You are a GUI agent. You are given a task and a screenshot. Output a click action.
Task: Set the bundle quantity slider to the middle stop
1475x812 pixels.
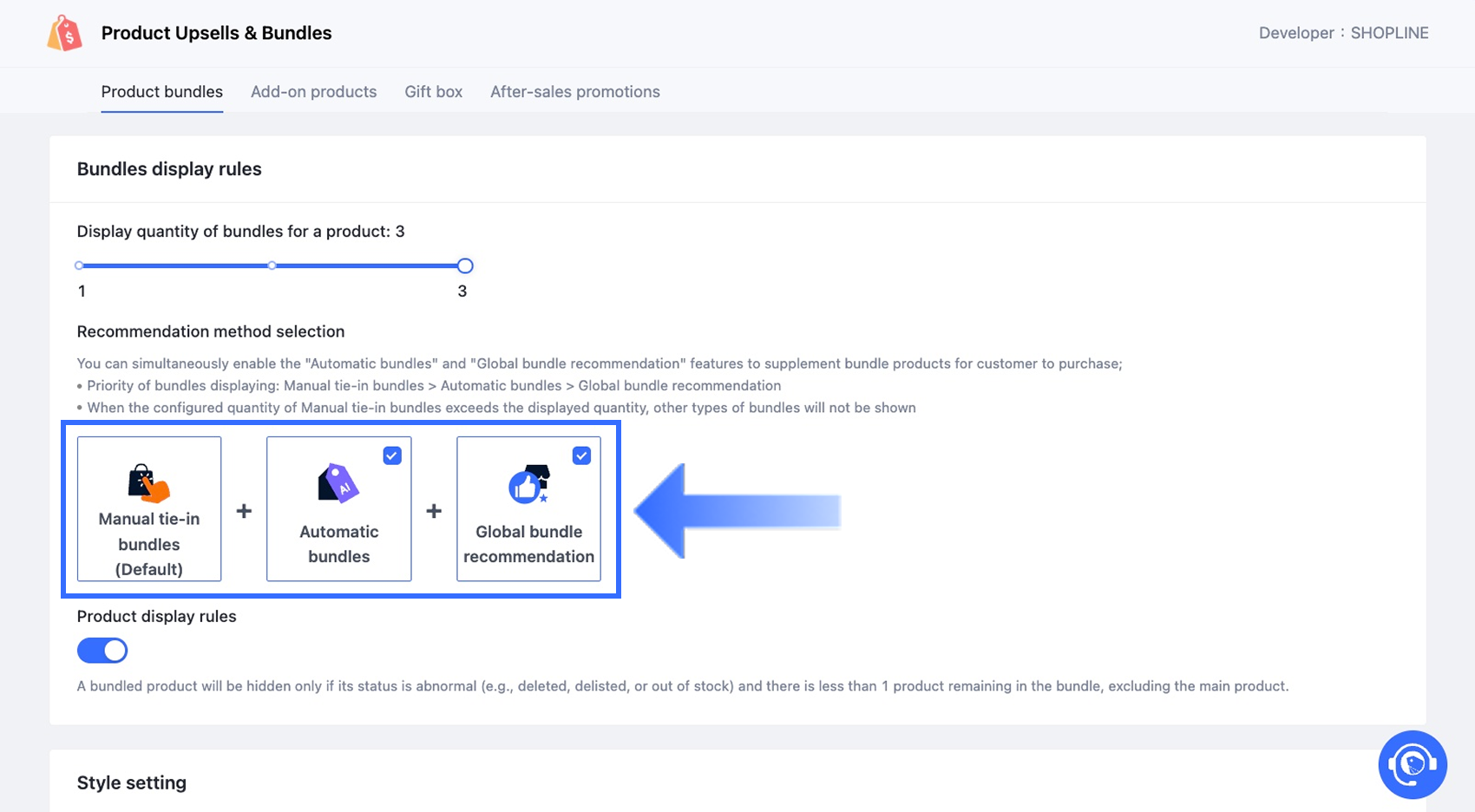coord(272,265)
